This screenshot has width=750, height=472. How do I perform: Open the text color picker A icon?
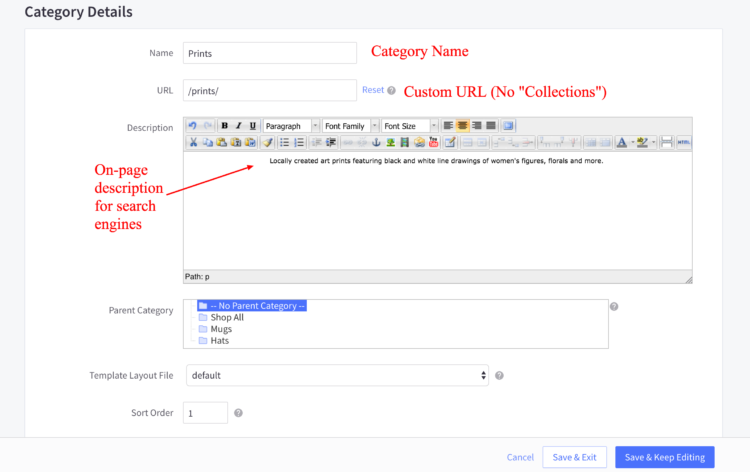[x=622, y=142]
